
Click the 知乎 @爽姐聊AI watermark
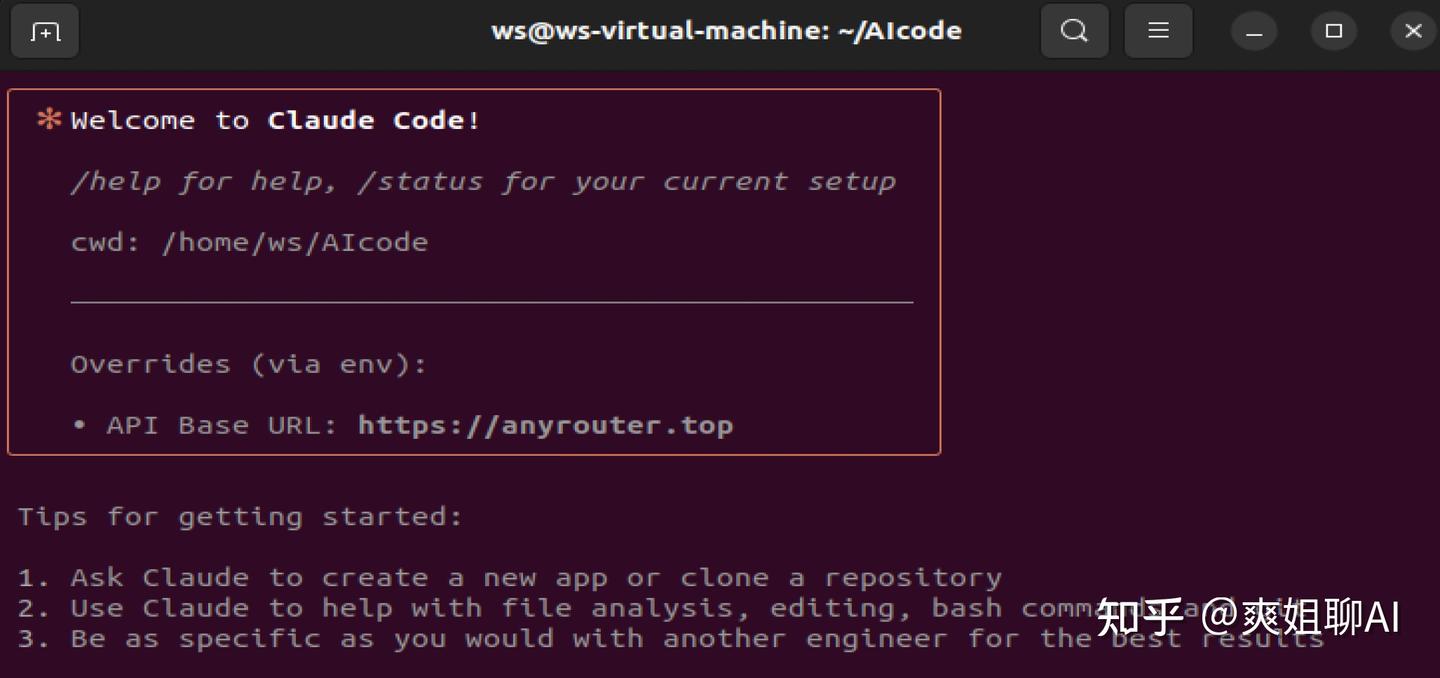tap(1248, 617)
